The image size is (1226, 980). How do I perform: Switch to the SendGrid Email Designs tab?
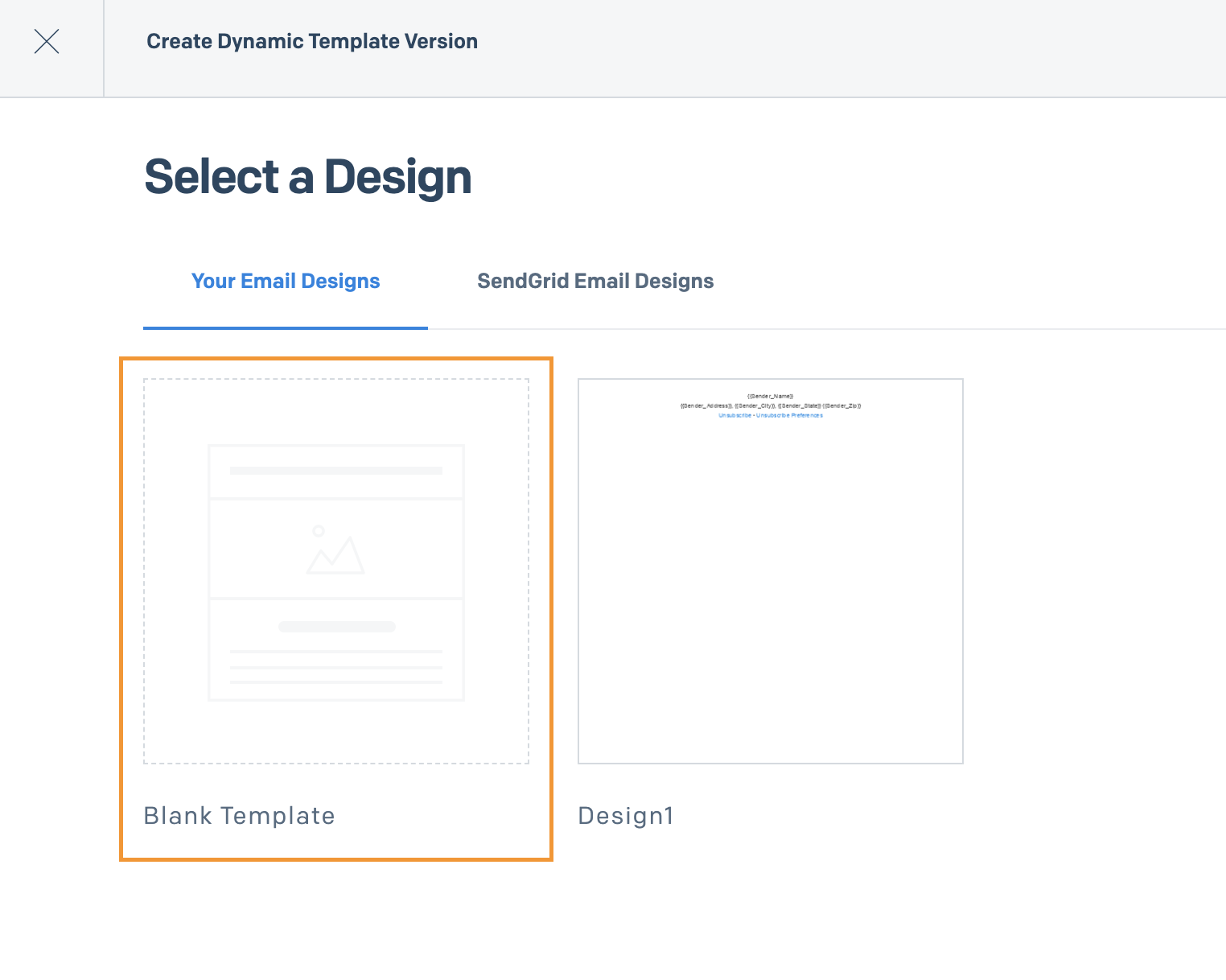(595, 281)
